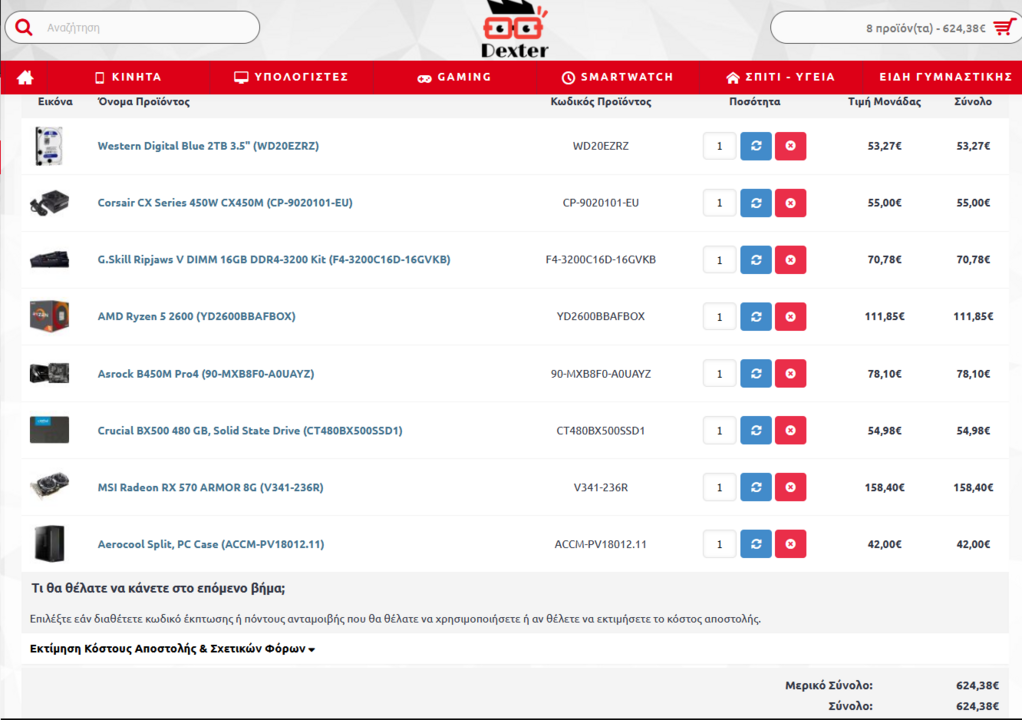
Task: Open G.Skill Ripjaws V DIMM product link
Action: [x=274, y=259]
